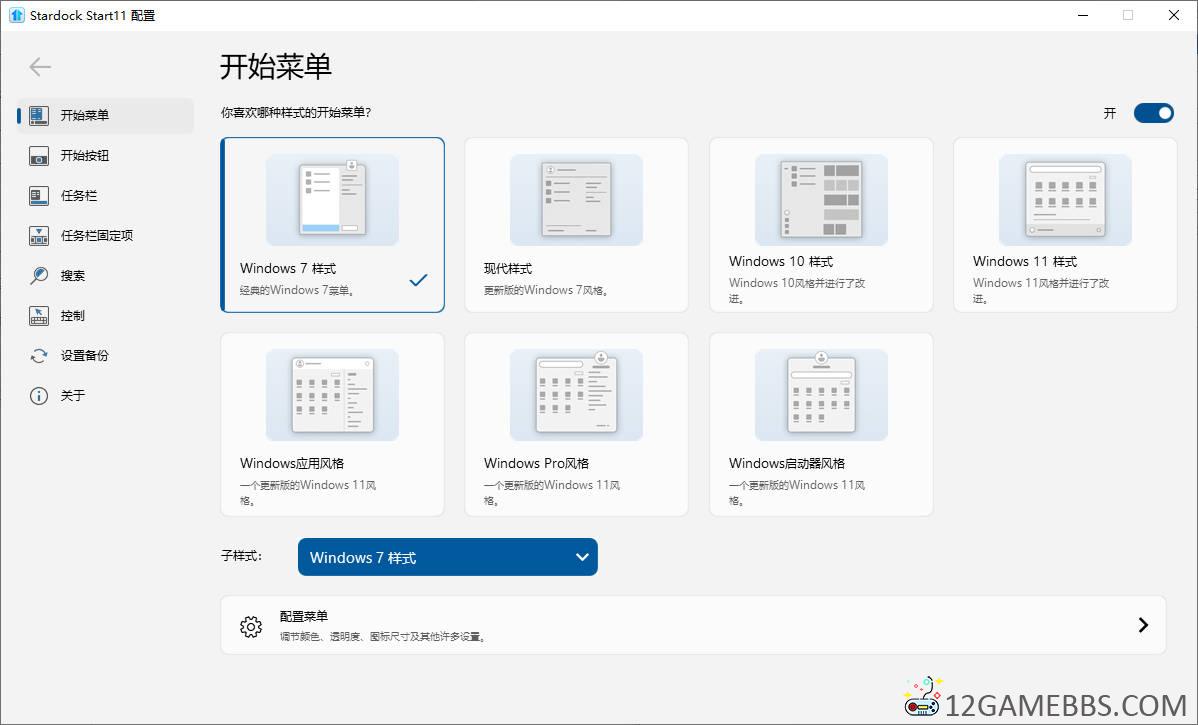Click the Start Button (开始按钮) sidebar icon
The width and height of the screenshot is (1198, 725).
pos(39,156)
